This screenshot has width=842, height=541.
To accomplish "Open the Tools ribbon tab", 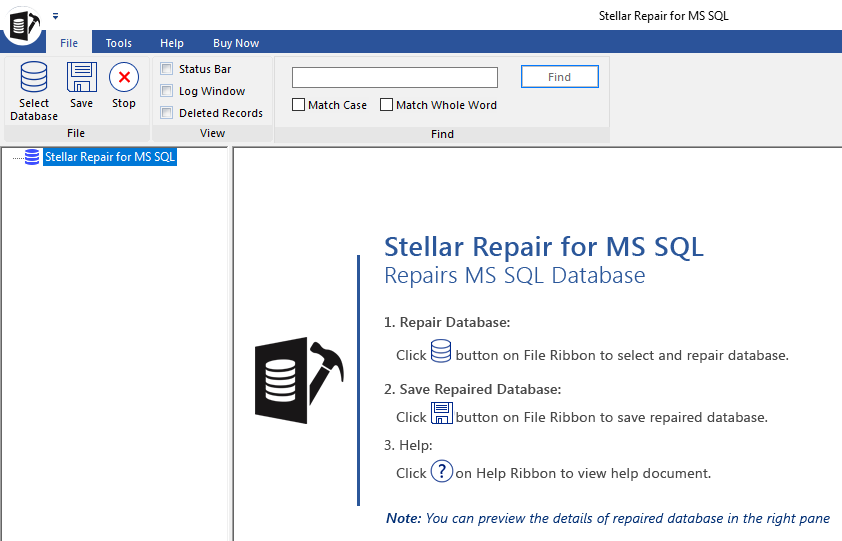I will pos(119,43).
